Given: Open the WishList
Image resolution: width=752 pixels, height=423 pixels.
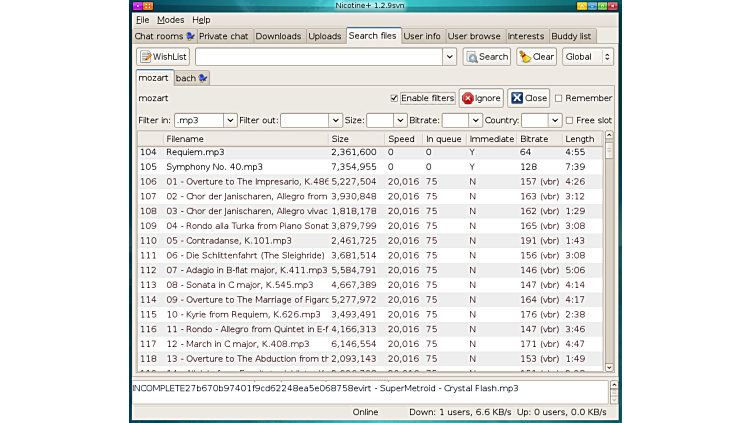Looking at the screenshot, I should pyautogui.click(x=163, y=57).
